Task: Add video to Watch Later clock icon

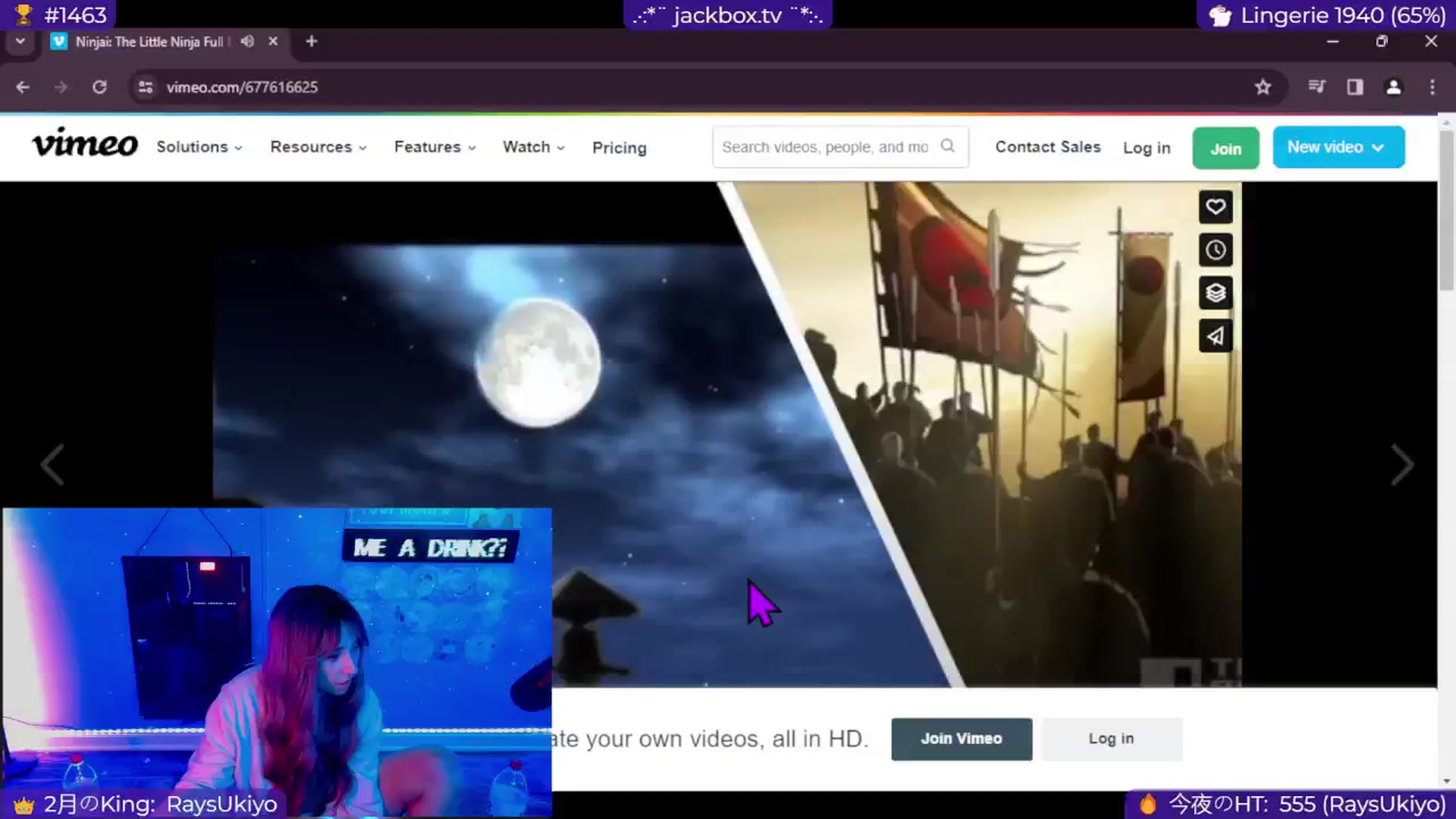Action: pyautogui.click(x=1216, y=250)
